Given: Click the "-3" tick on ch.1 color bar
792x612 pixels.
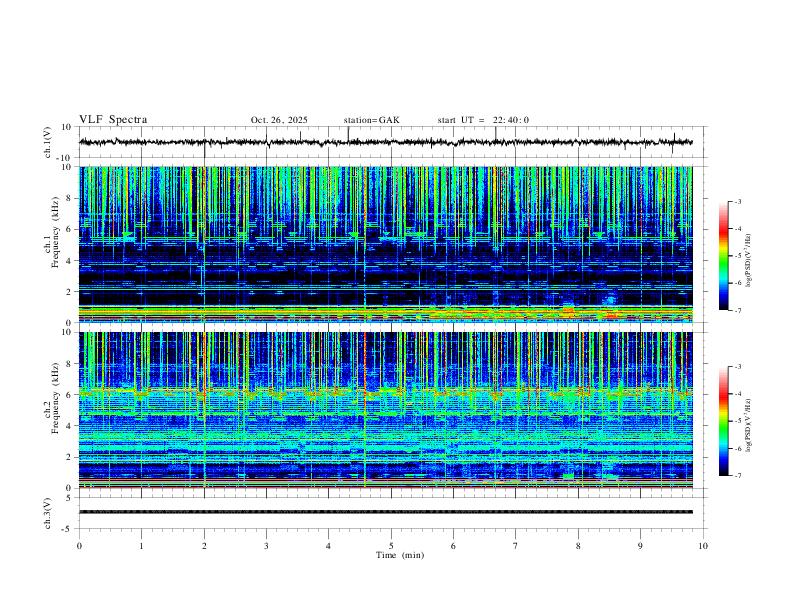Looking at the screenshot, I should click(x=737, y=201).
